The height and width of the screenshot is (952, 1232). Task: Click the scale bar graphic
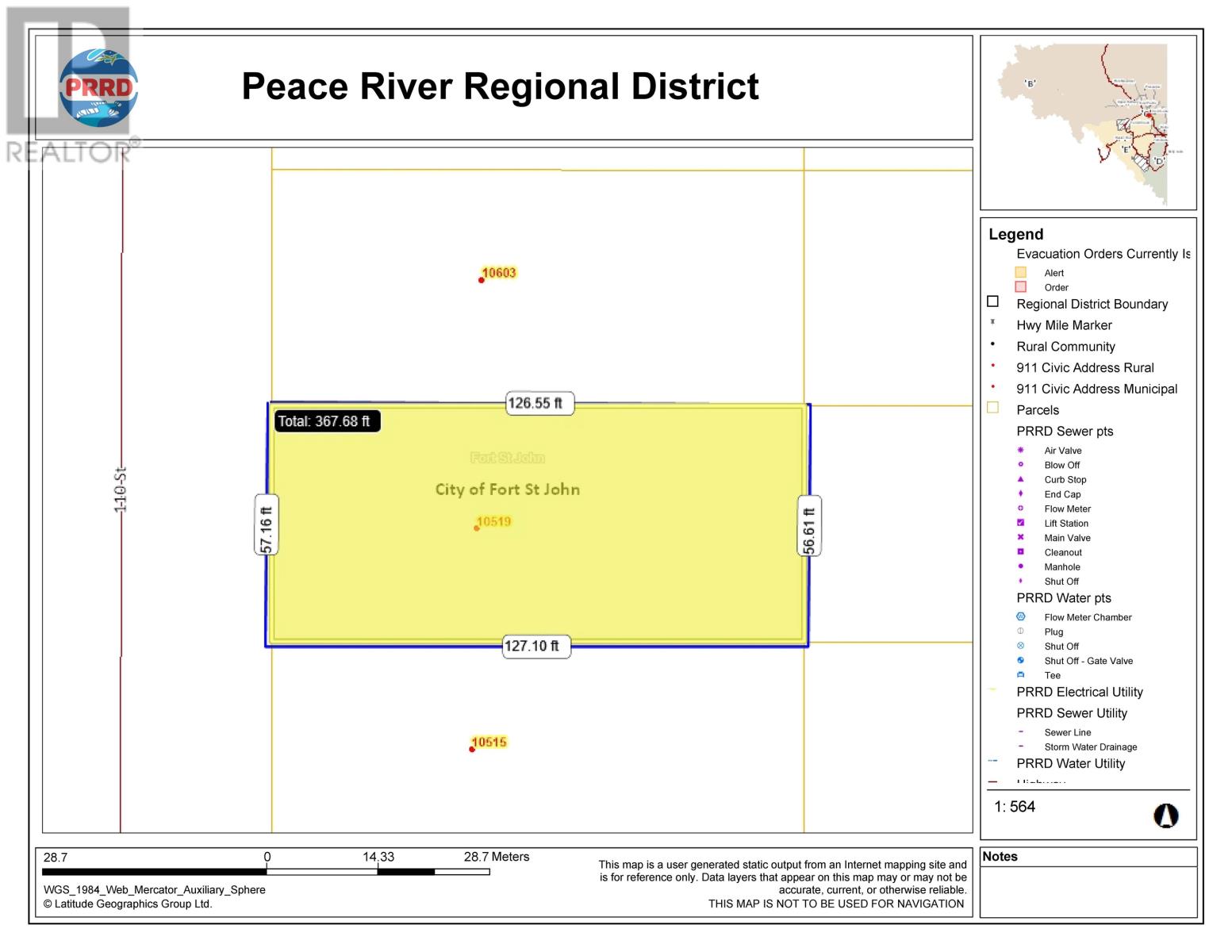coord(266,872)
